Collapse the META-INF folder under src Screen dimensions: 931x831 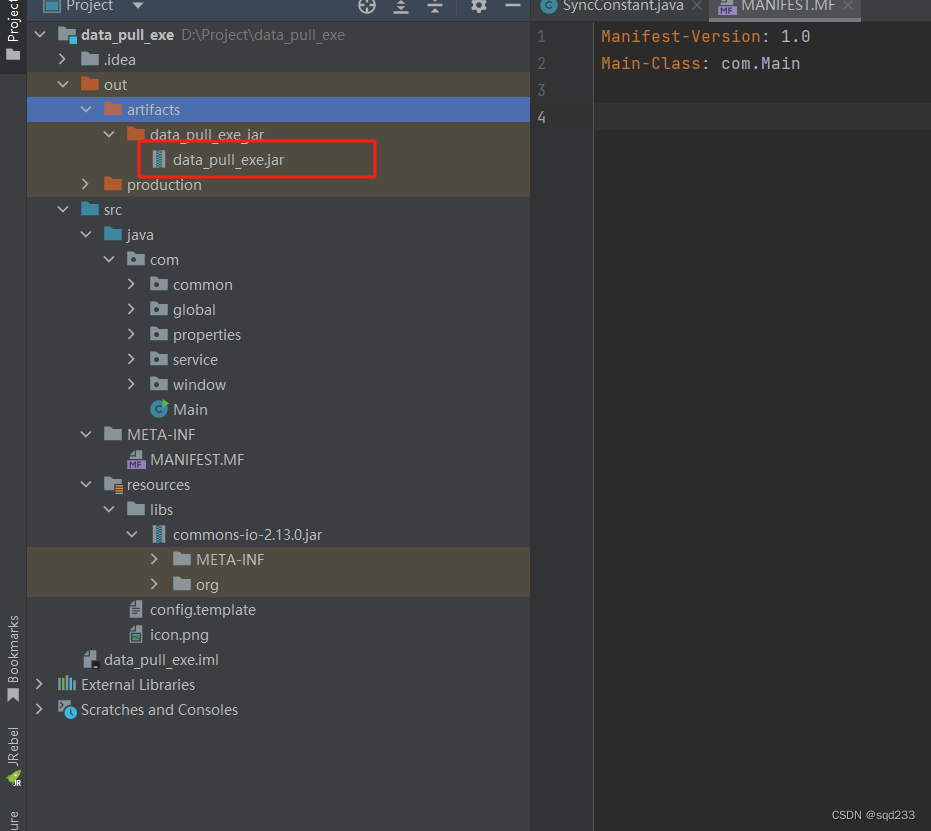pos(86,434)
